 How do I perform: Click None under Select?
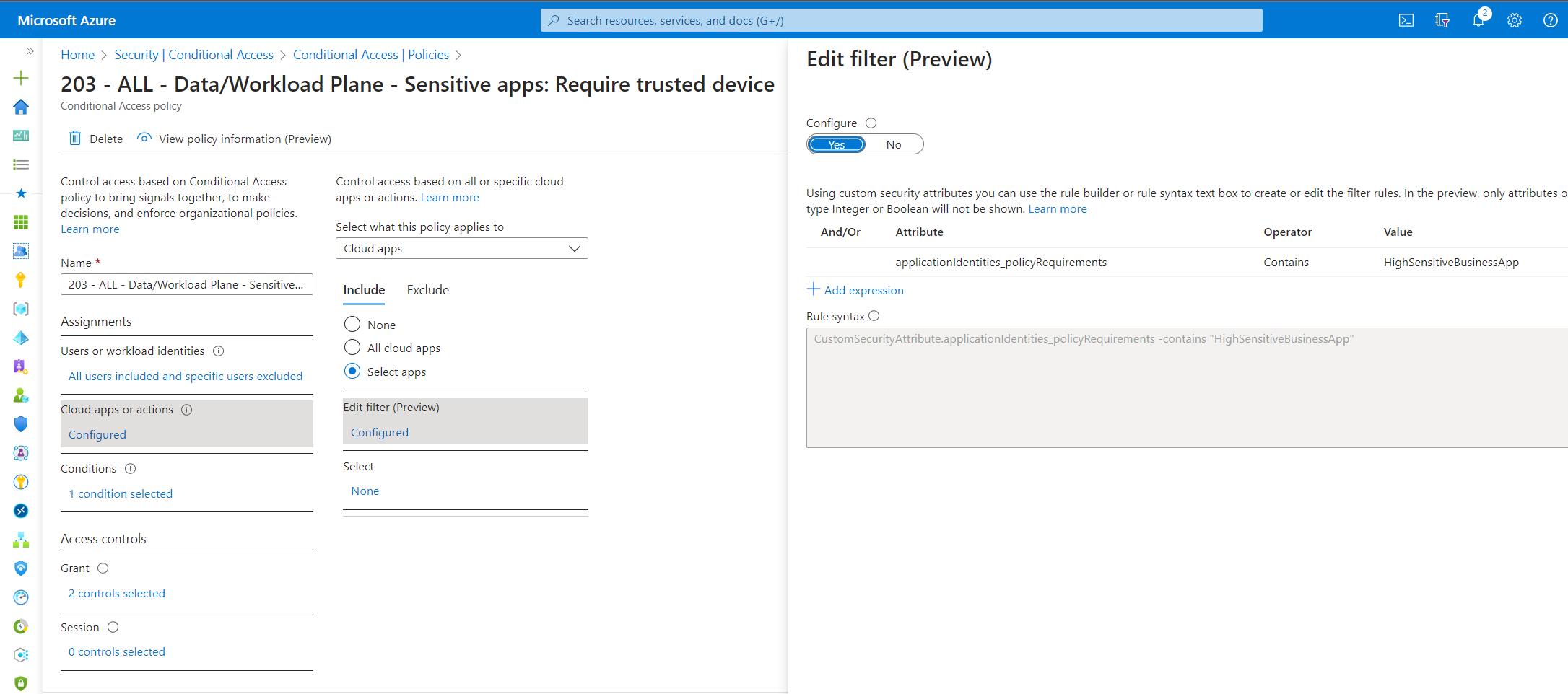[x=365, y=491]
